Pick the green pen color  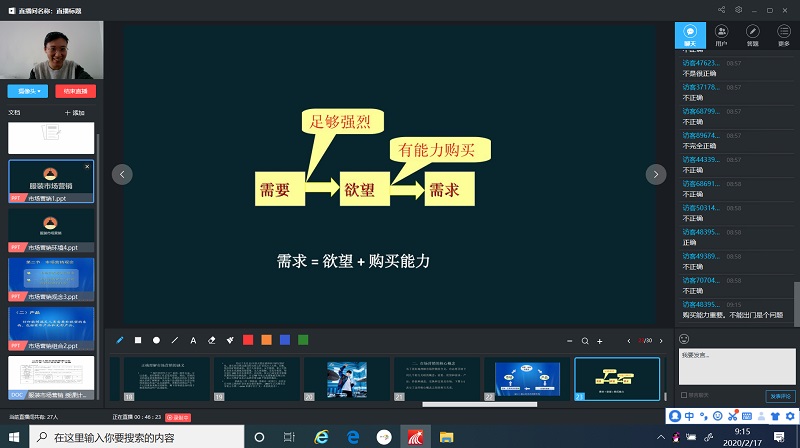coord(303,340)
